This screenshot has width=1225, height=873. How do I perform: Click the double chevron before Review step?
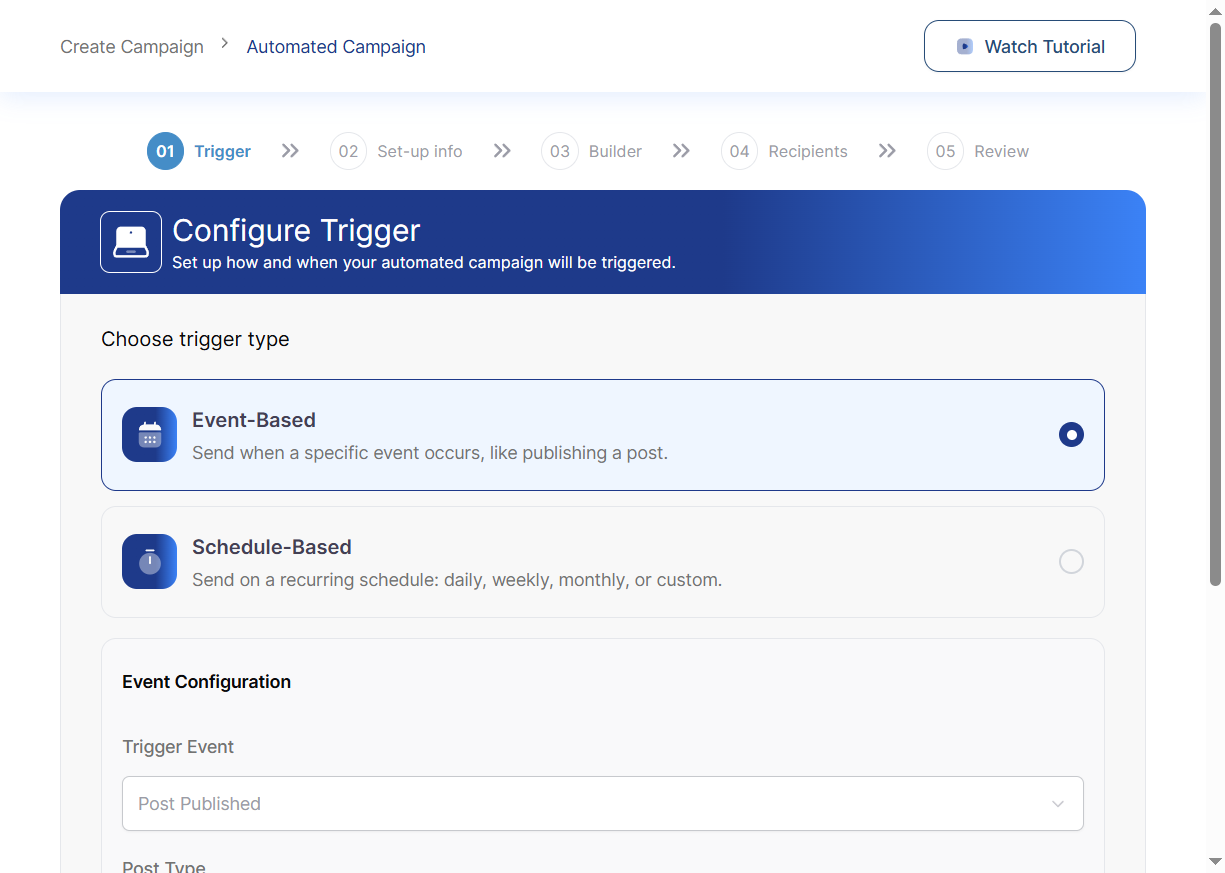pos(887,150)
